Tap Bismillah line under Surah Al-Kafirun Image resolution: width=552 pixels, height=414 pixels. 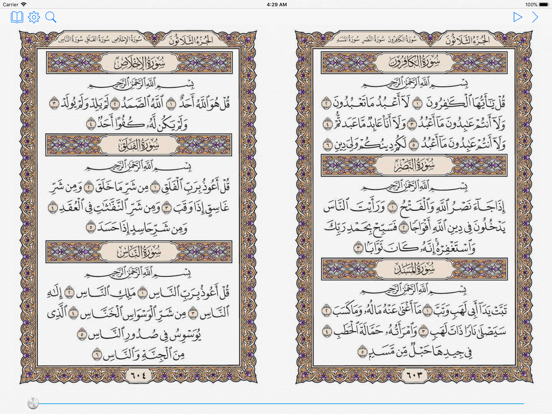coord(414,84)
